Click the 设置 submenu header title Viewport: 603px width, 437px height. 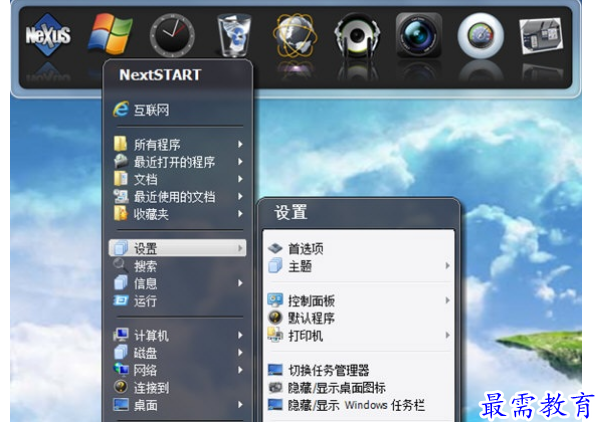click(291, 212)
